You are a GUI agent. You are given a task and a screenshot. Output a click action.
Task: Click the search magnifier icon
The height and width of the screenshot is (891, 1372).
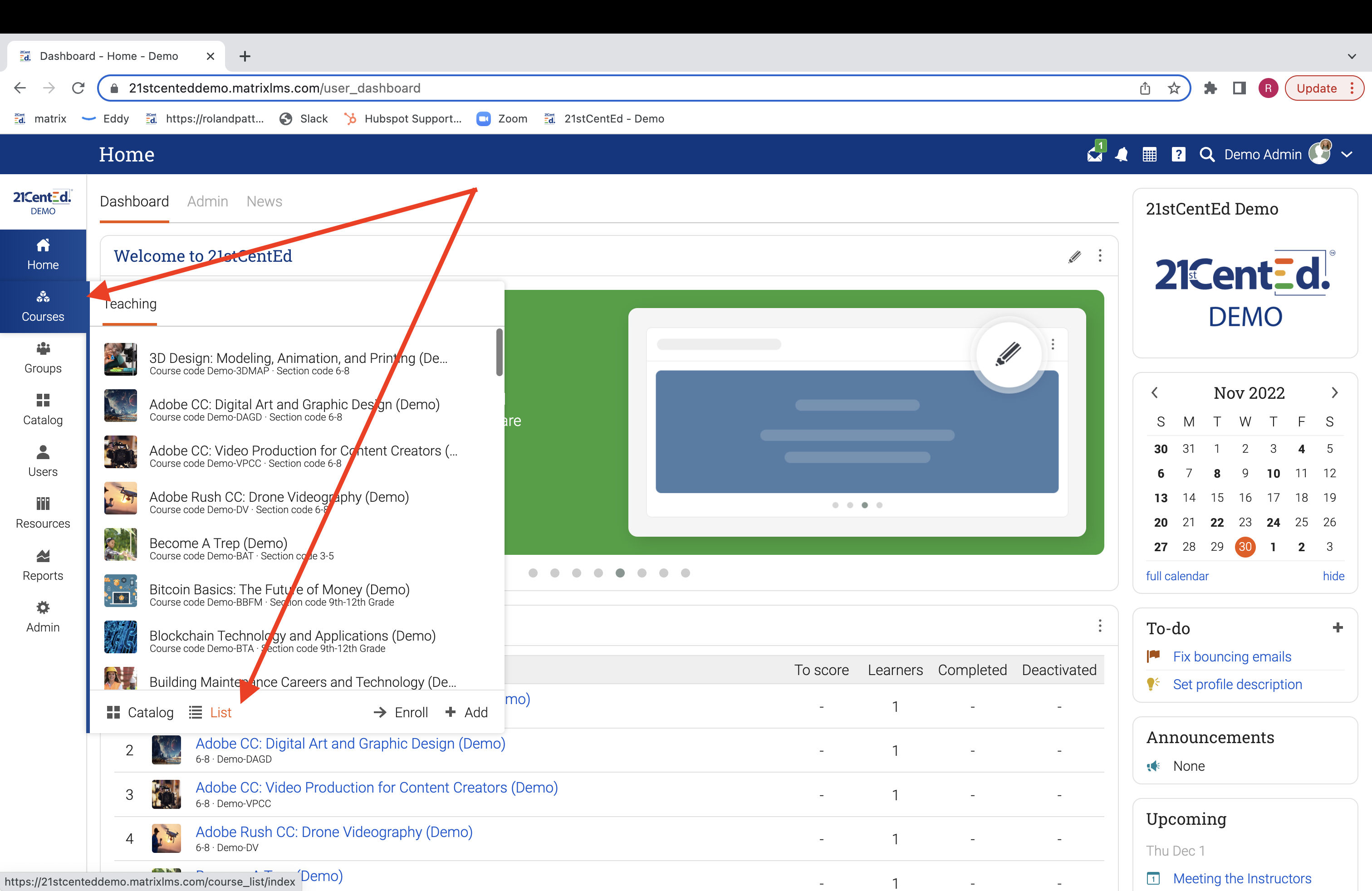click(x=1206, y=154)
